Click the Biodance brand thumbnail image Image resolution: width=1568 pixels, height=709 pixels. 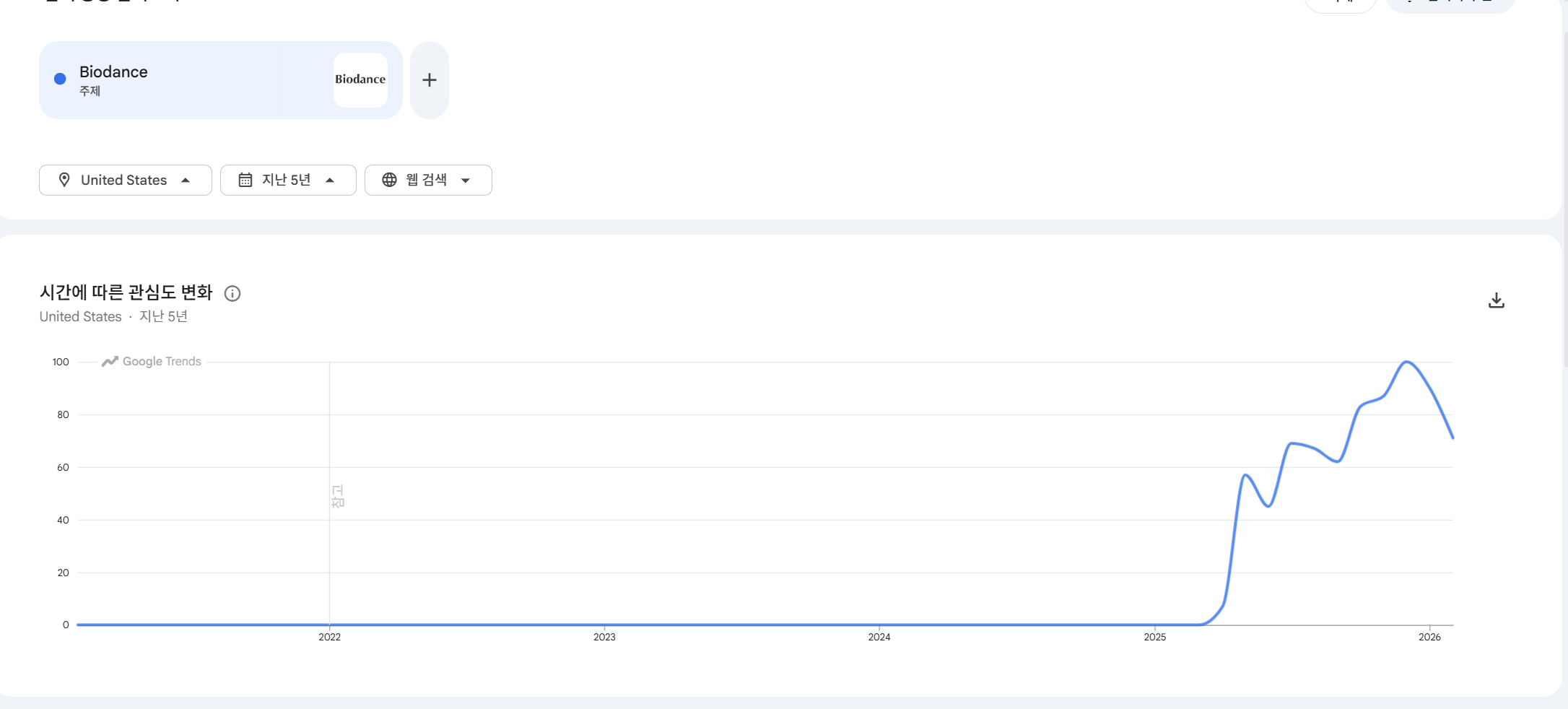360,79
